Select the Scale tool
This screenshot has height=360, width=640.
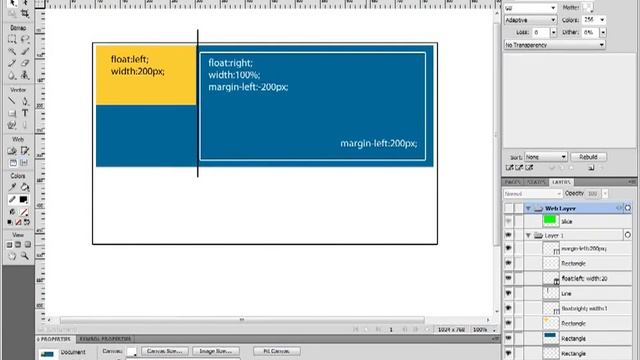click(x=12, y=14)
